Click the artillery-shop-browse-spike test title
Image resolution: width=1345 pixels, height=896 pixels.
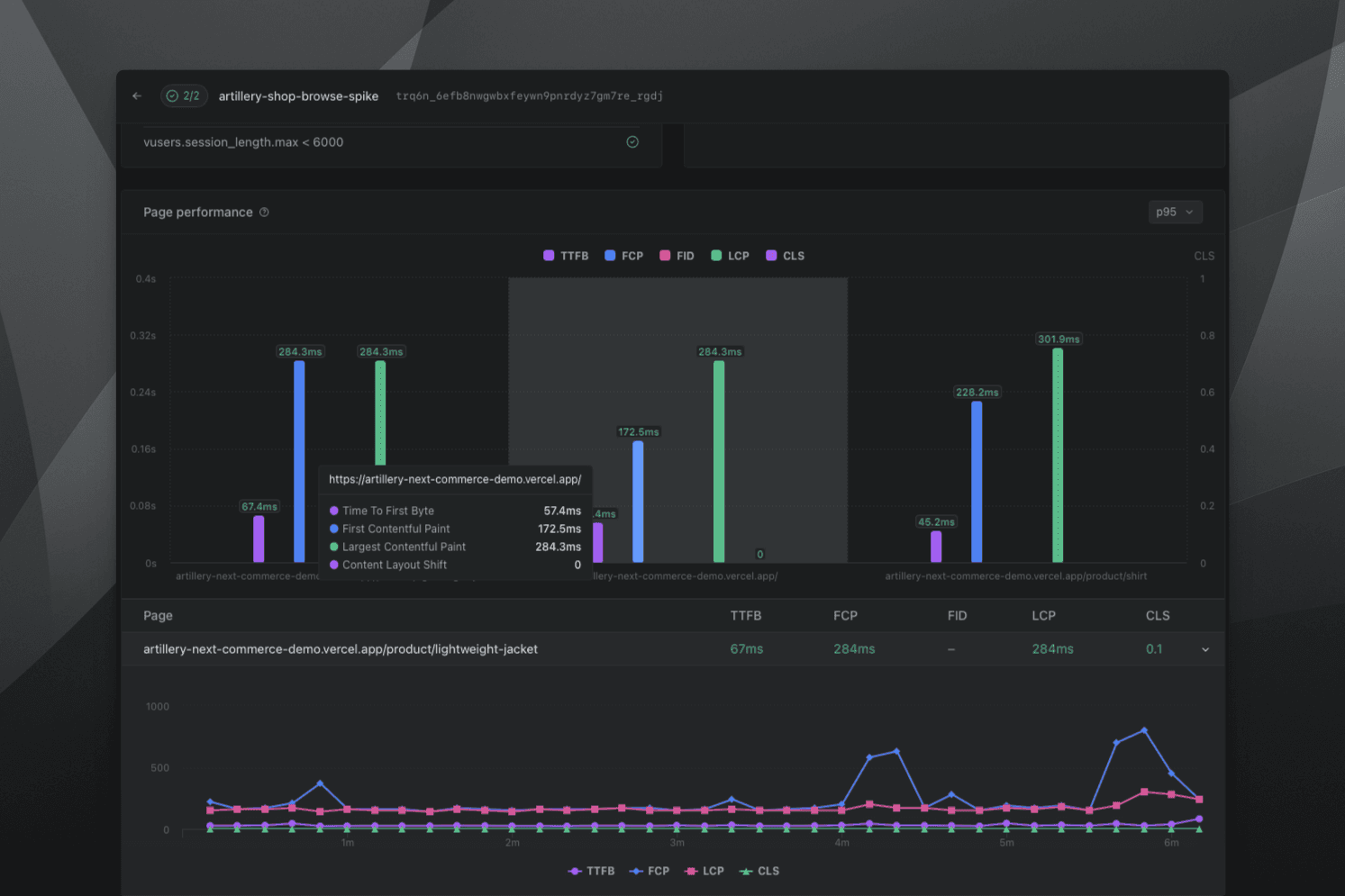(x=298, y=95)
